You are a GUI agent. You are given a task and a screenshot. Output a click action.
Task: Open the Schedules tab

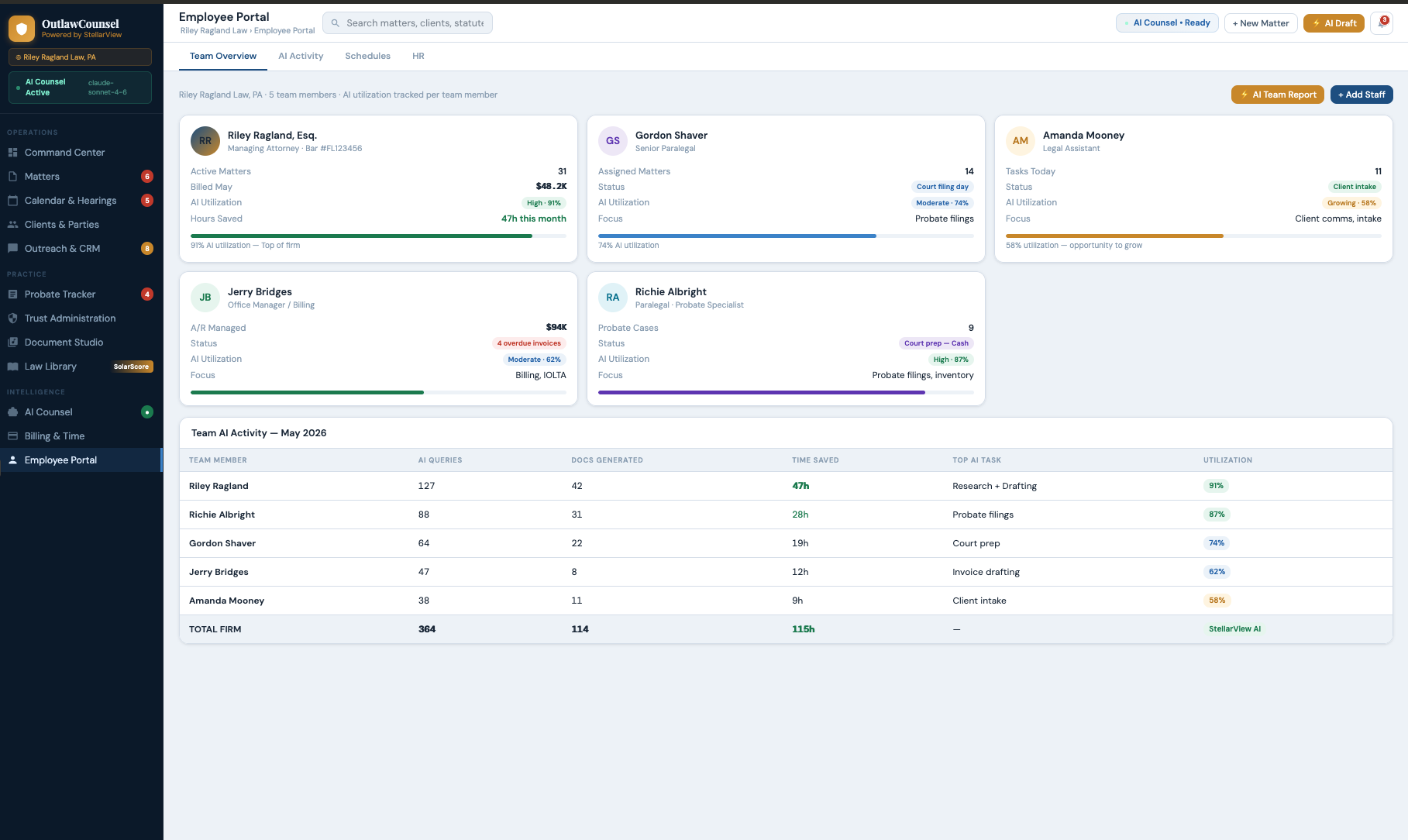367,56
